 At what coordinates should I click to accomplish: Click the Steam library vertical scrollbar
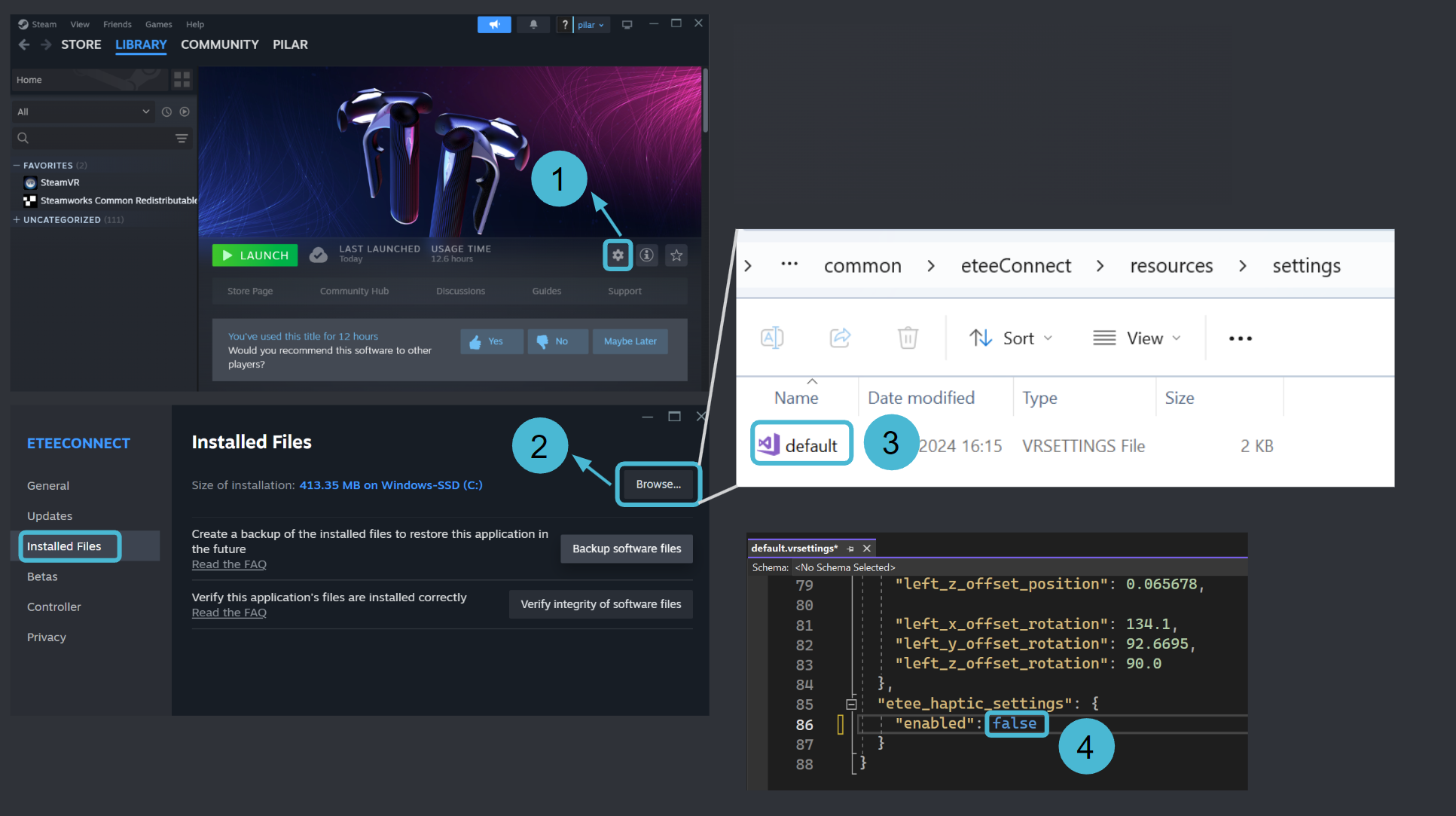point(705,100)
